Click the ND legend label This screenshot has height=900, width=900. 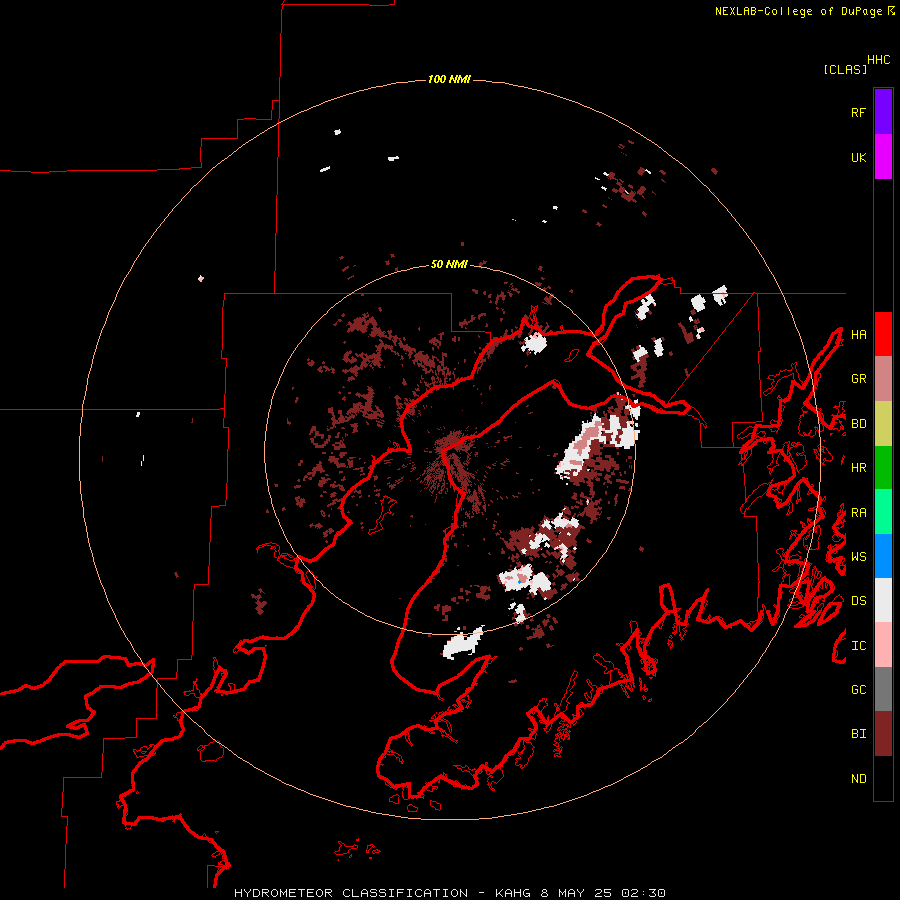(858, 779)
